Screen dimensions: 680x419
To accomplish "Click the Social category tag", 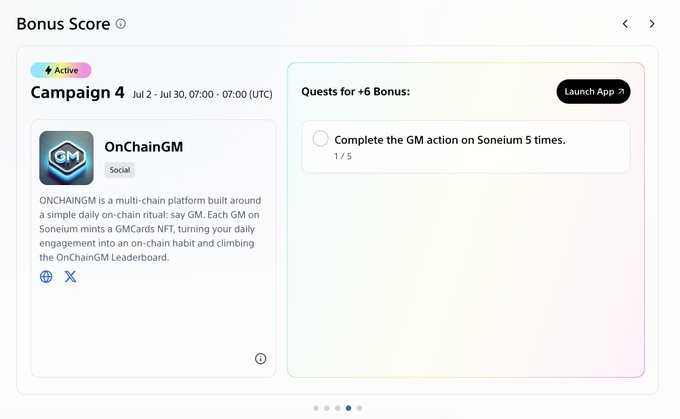I will click(120, 170).
